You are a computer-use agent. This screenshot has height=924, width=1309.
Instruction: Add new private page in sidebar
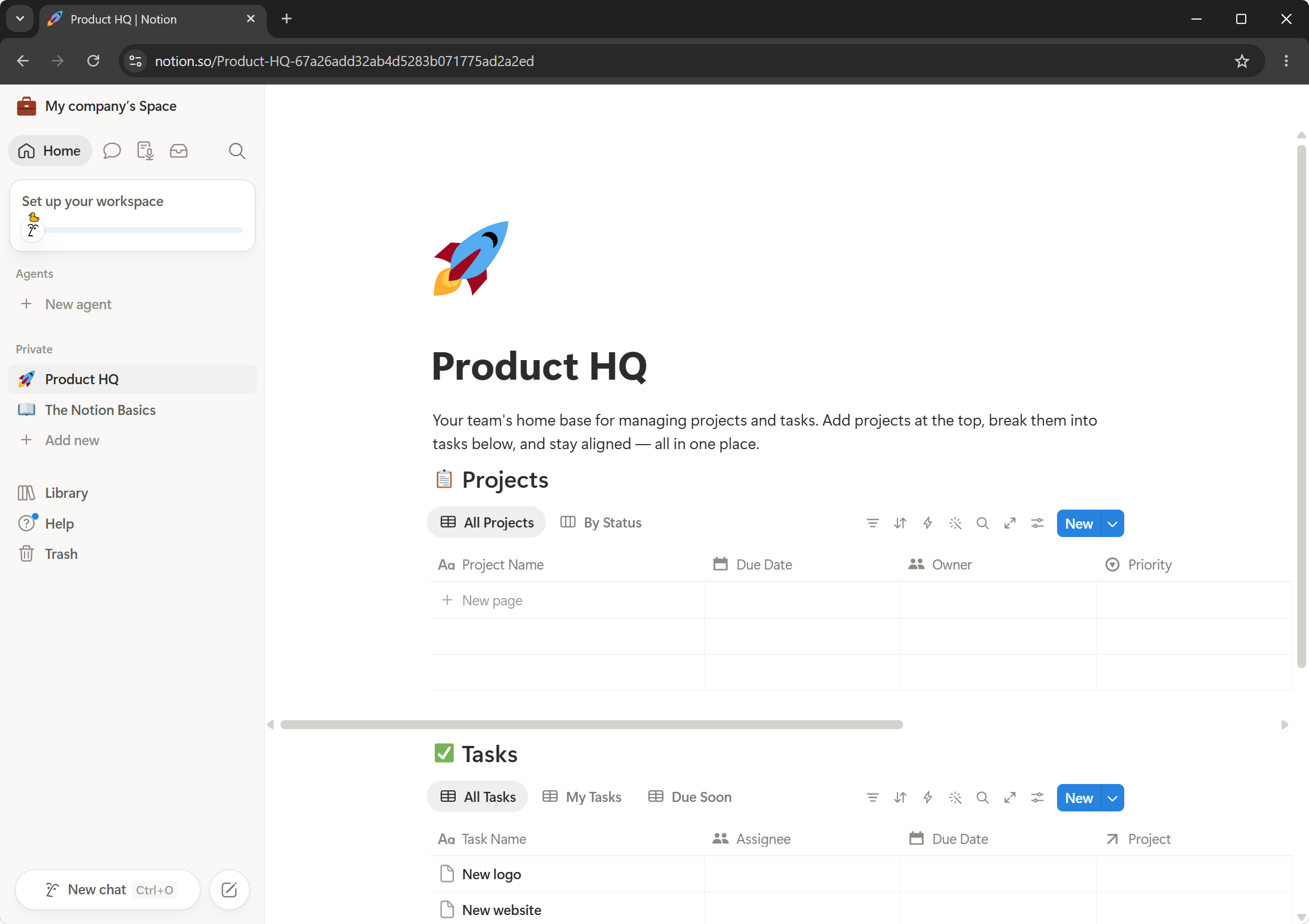132,440
